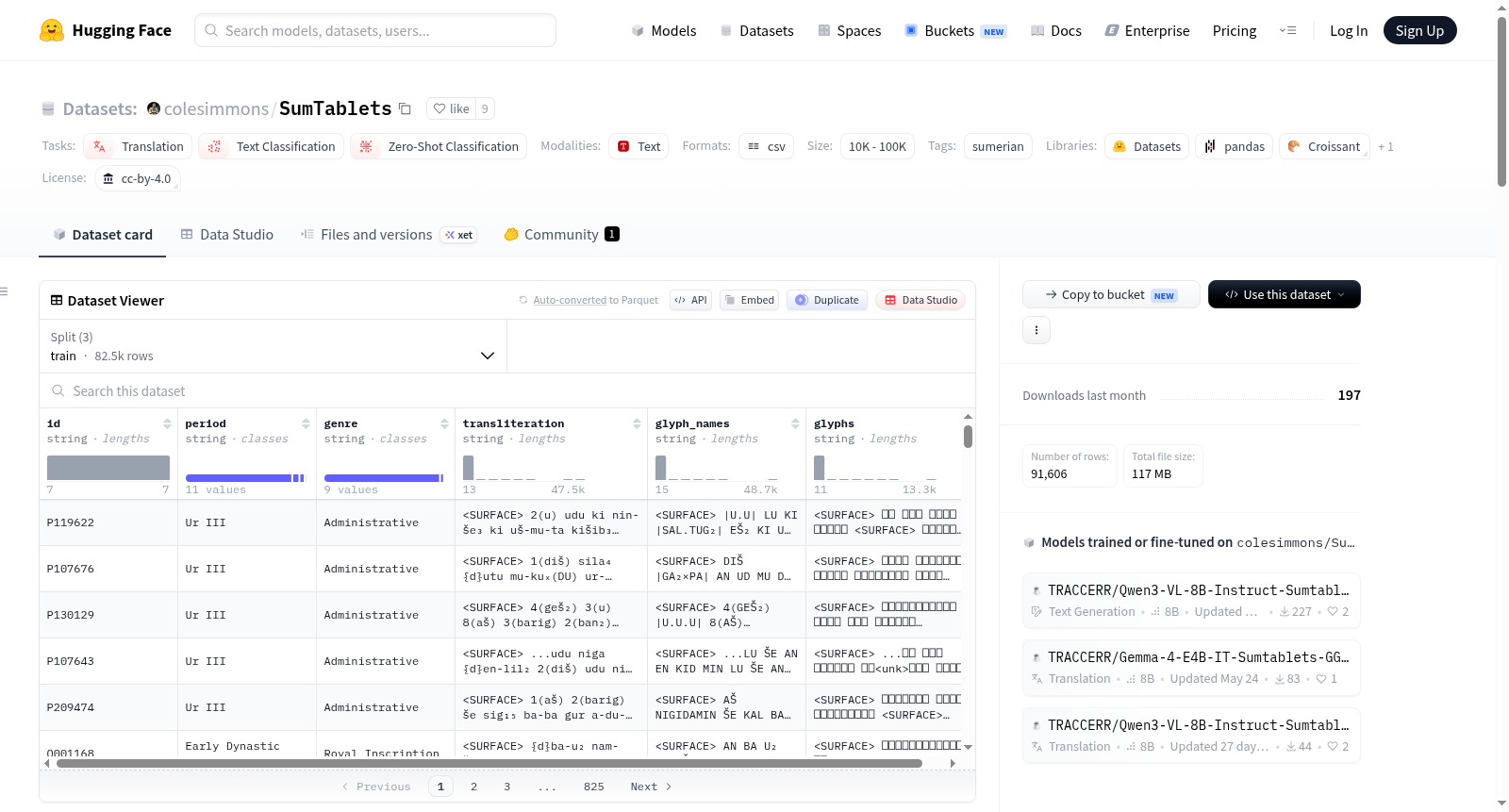Click the table vertical scrollbar thumb

968,437
